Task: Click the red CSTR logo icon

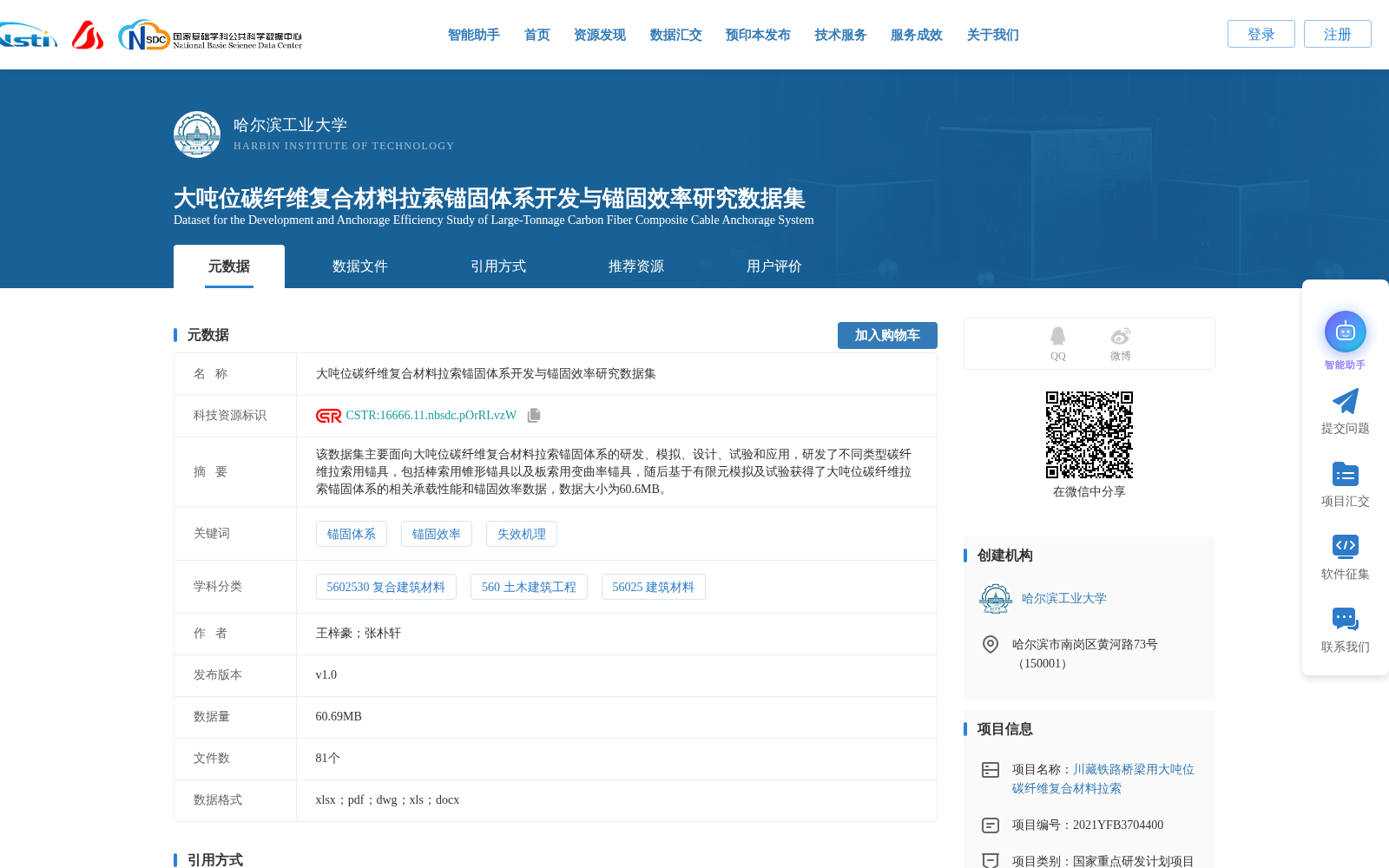Action: pyautogui.click(x=328, y=416)
